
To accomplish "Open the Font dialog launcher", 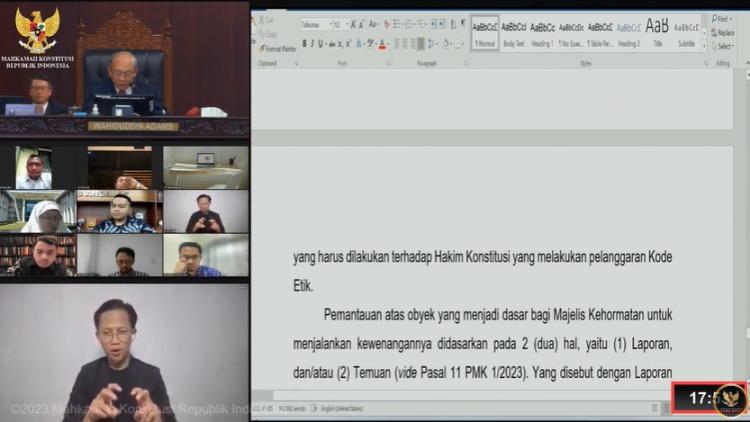I will (388, 63).
